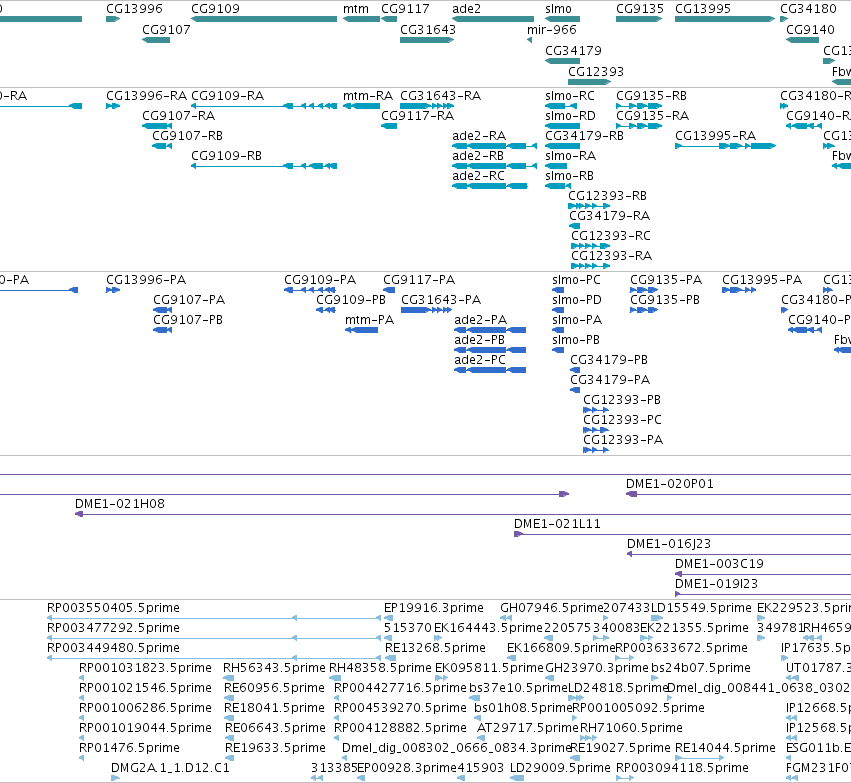
Task: Click protein CG9107-PB label
Action: coord(188,320)
